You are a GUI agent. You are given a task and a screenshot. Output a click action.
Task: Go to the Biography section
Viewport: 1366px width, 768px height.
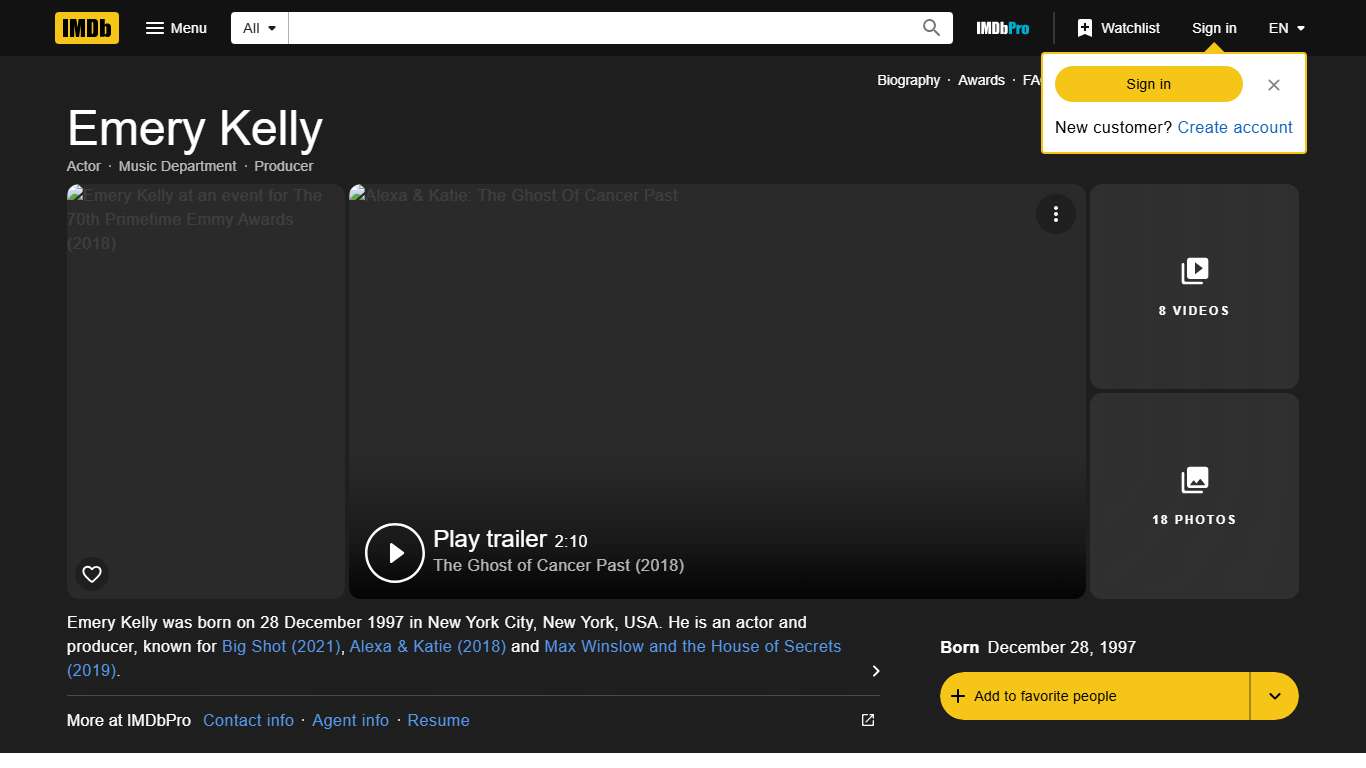908,80
